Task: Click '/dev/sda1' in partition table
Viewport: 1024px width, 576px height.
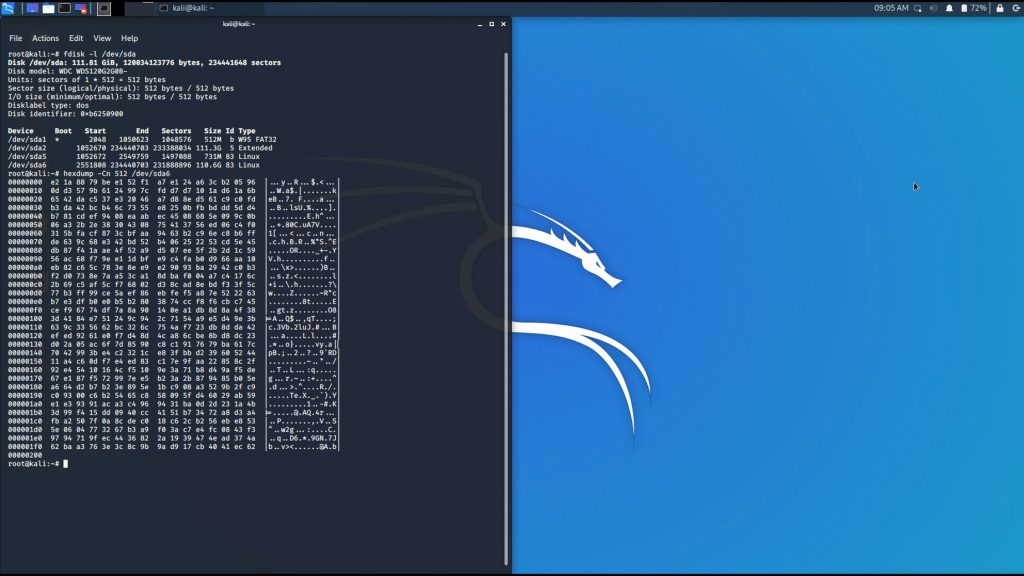Action: (x=27, y=140)
